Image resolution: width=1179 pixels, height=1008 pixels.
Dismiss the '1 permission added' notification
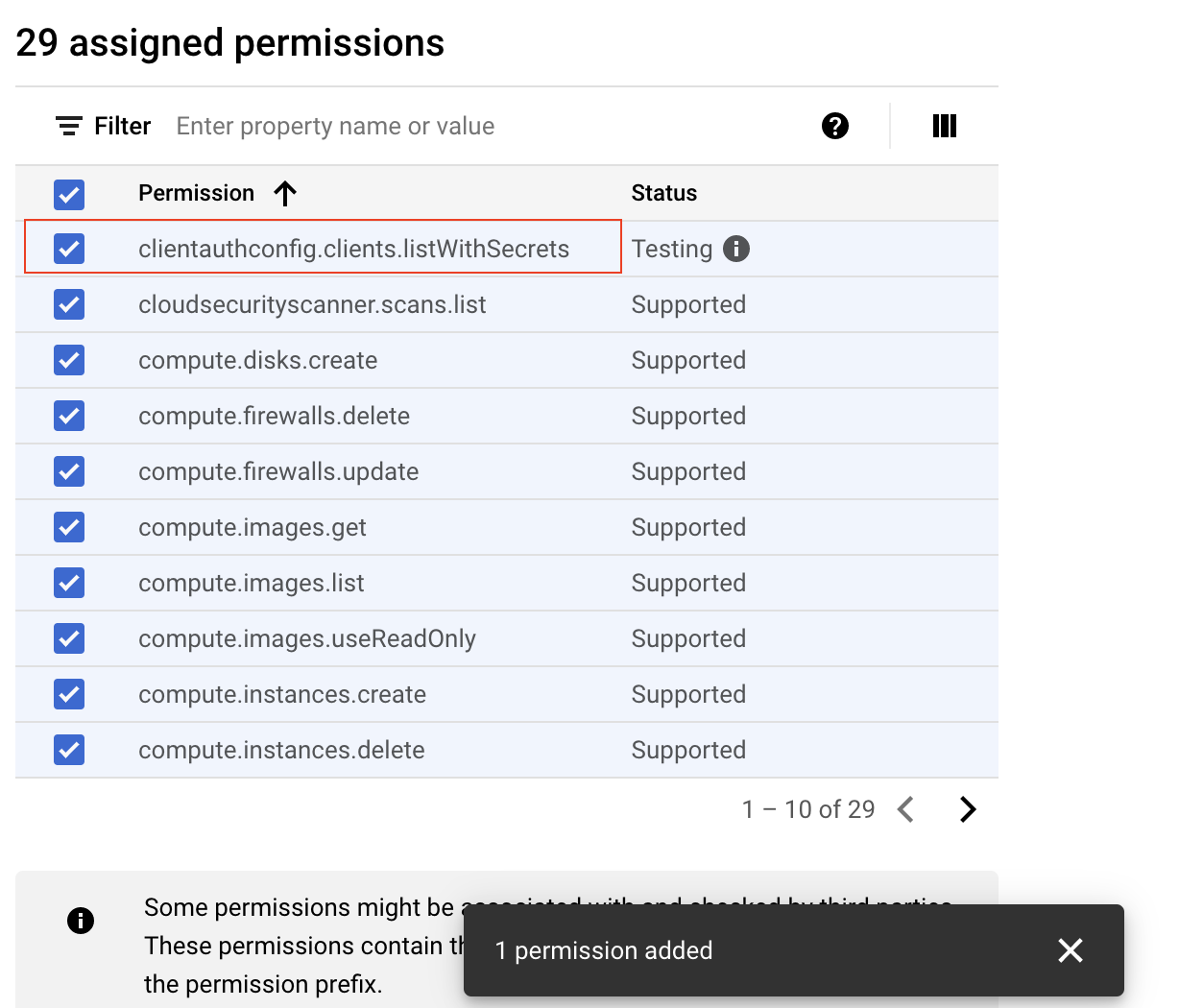pyautogui.click(x=1070, y=950)
